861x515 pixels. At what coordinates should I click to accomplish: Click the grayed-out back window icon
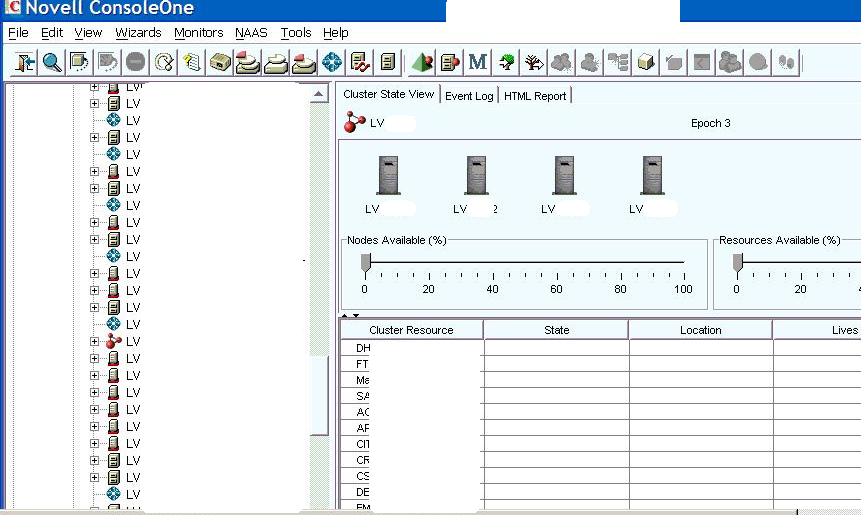point(702,62)
